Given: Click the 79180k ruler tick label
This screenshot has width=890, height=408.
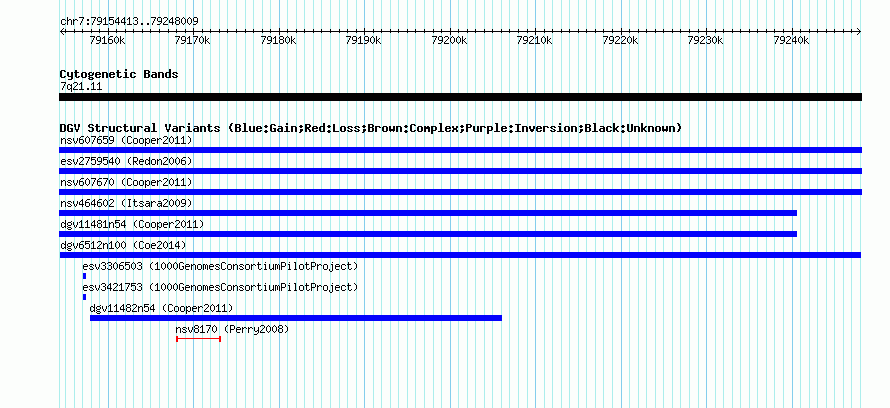Looking at the screenshot, I should coord(278,40).
